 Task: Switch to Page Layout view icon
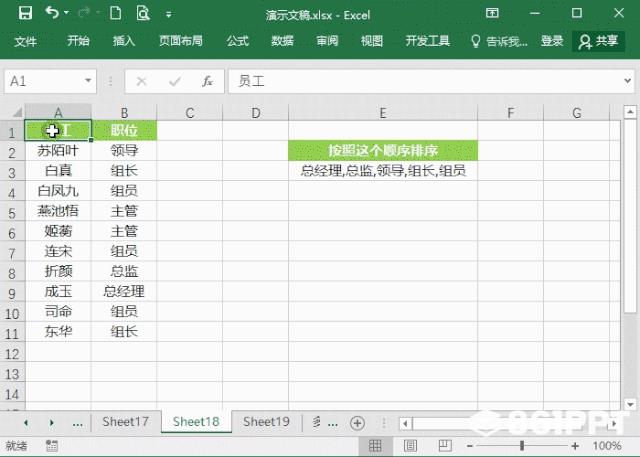[x=410, y=446]
